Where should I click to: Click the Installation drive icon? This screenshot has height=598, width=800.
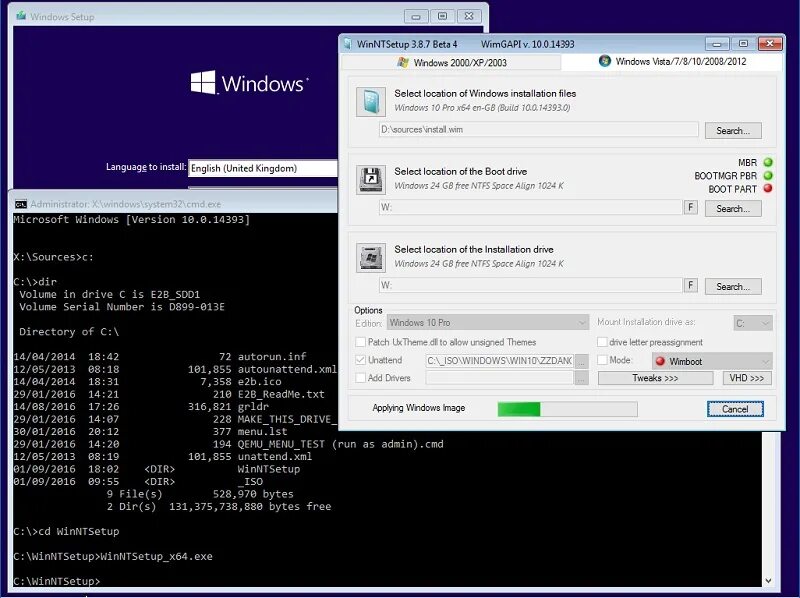click(370, 258)
